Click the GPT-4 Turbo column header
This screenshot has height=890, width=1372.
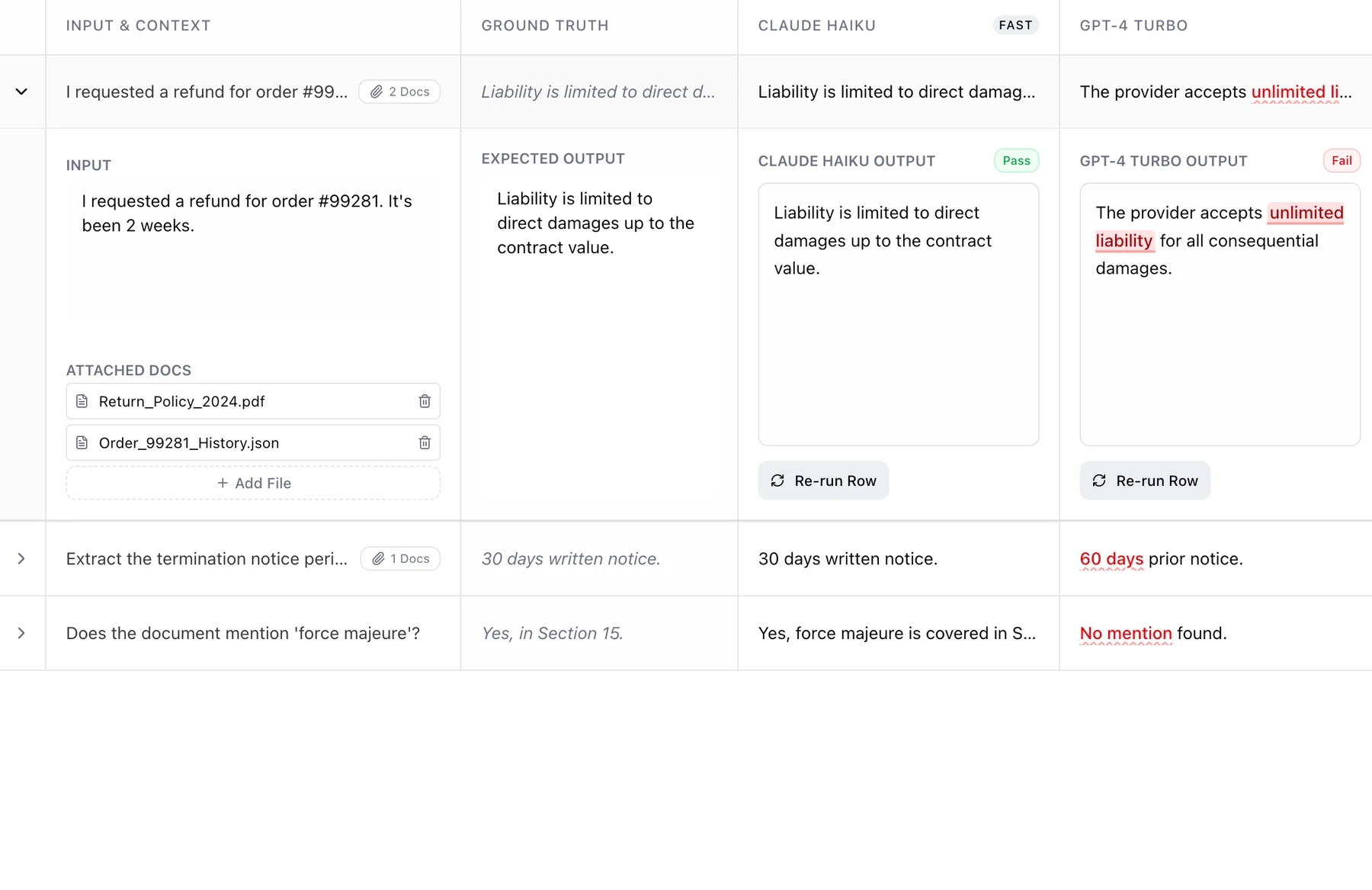pyautogui.click(x=1133, y=25)
